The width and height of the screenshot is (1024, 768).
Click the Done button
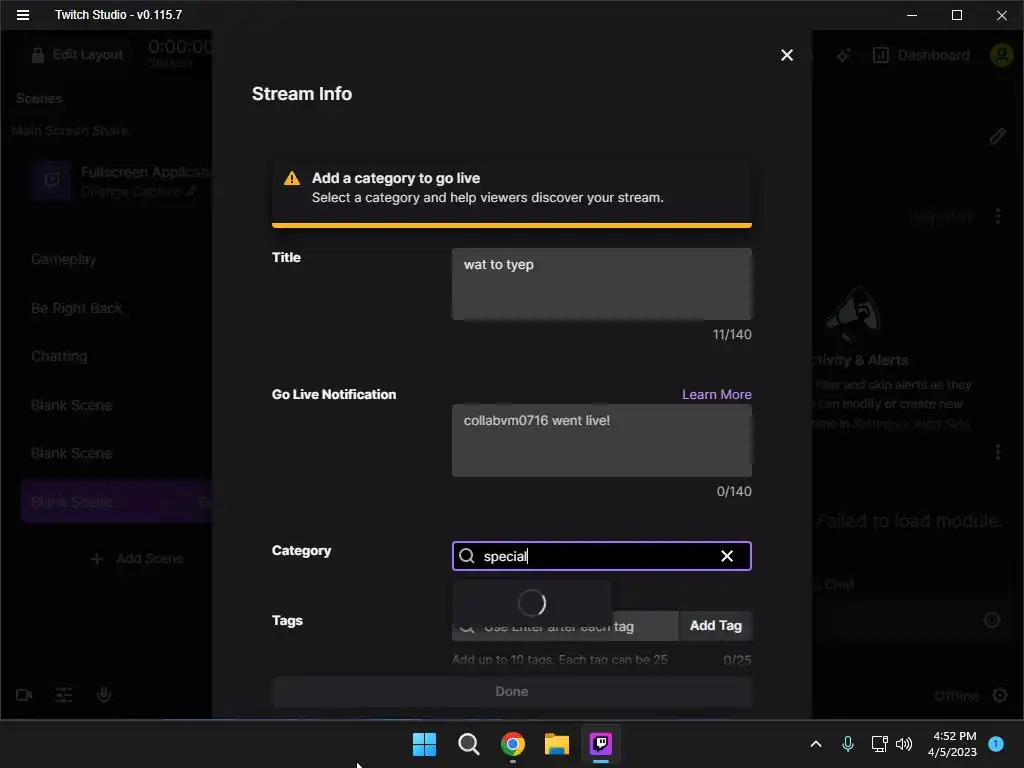pyautogui.click(x=511, y=691)
